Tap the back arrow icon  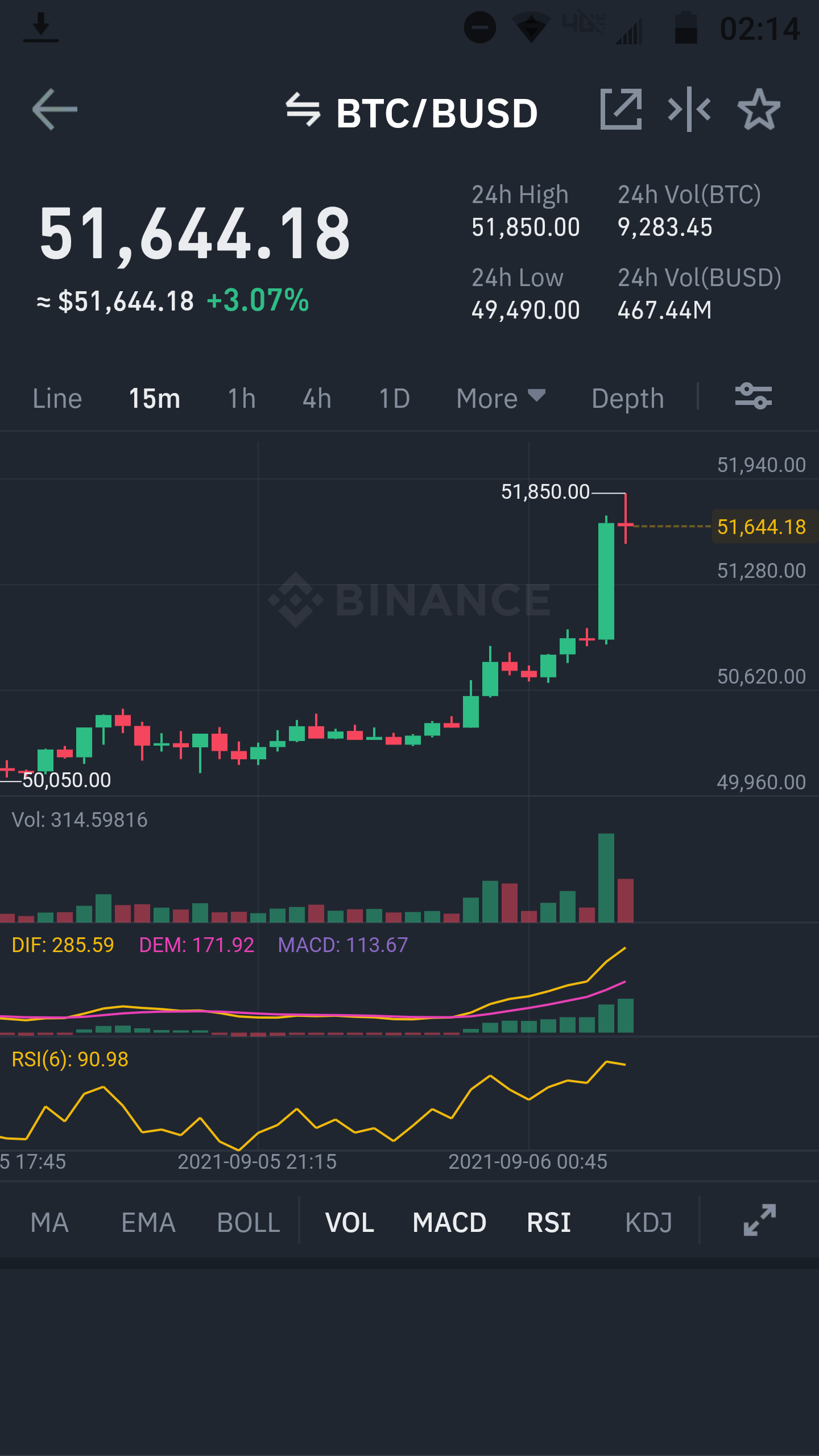pos(55,109)
